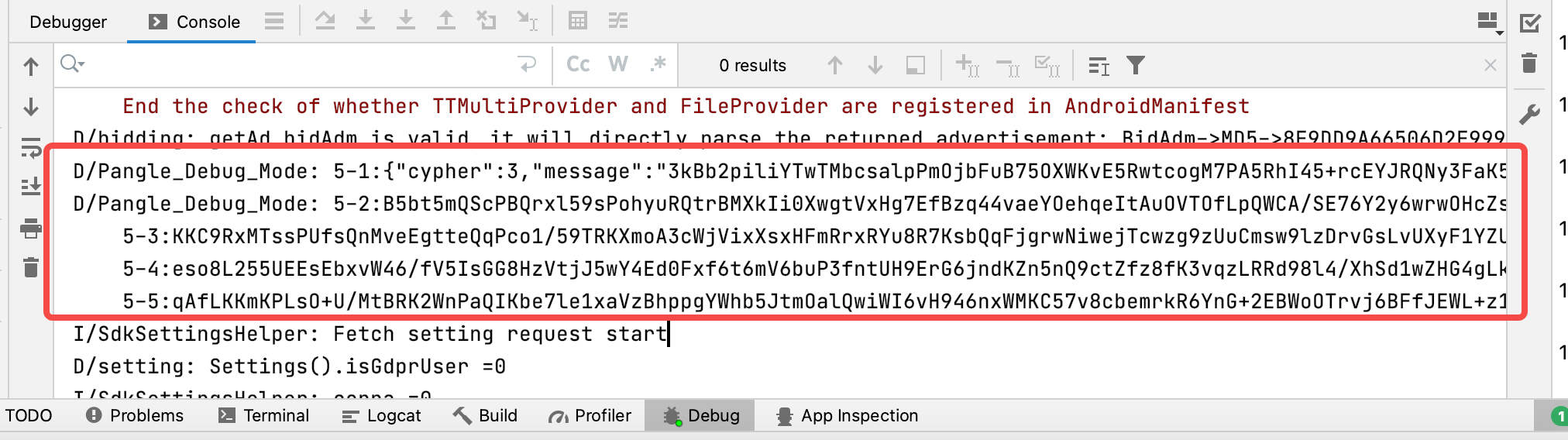Clear console with left trash icon
Viewport: 1568px width, 440px height.
[x=31, y=268]
